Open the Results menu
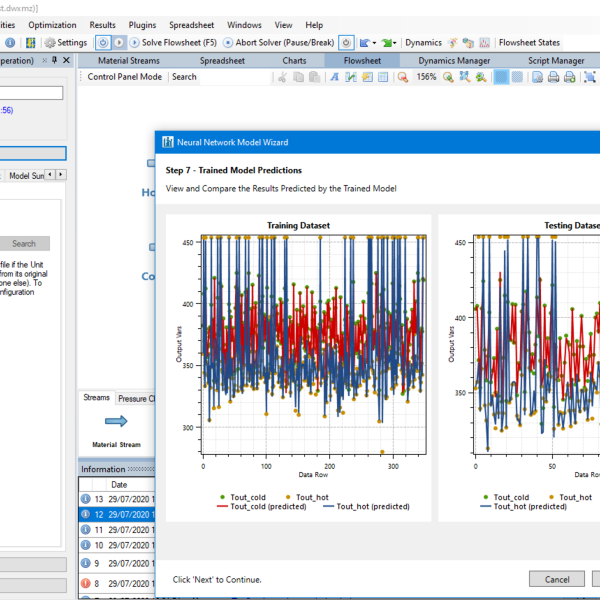This screenshot has height=600, width=600. (x=102, y=25)
